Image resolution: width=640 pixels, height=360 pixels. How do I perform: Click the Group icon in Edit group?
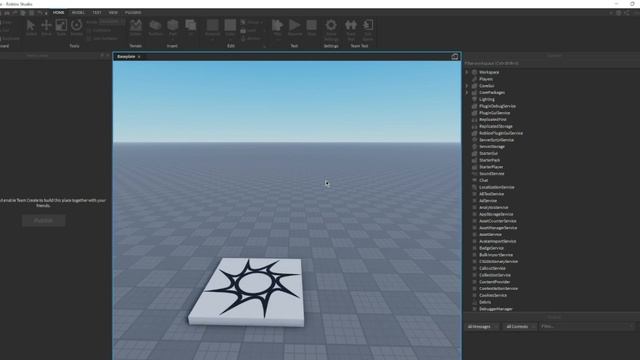click(243, 22)
